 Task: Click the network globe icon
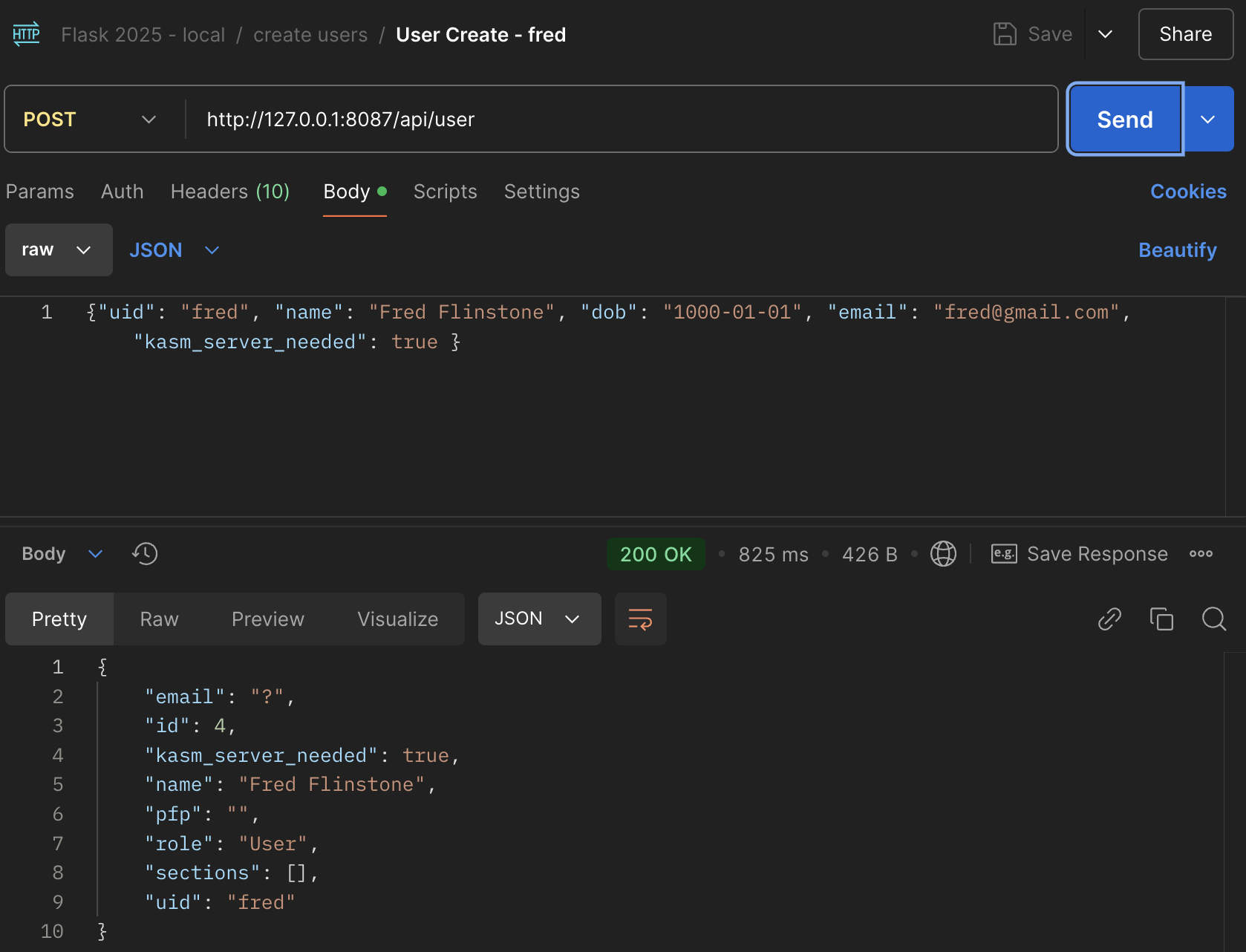click(943, 554)
